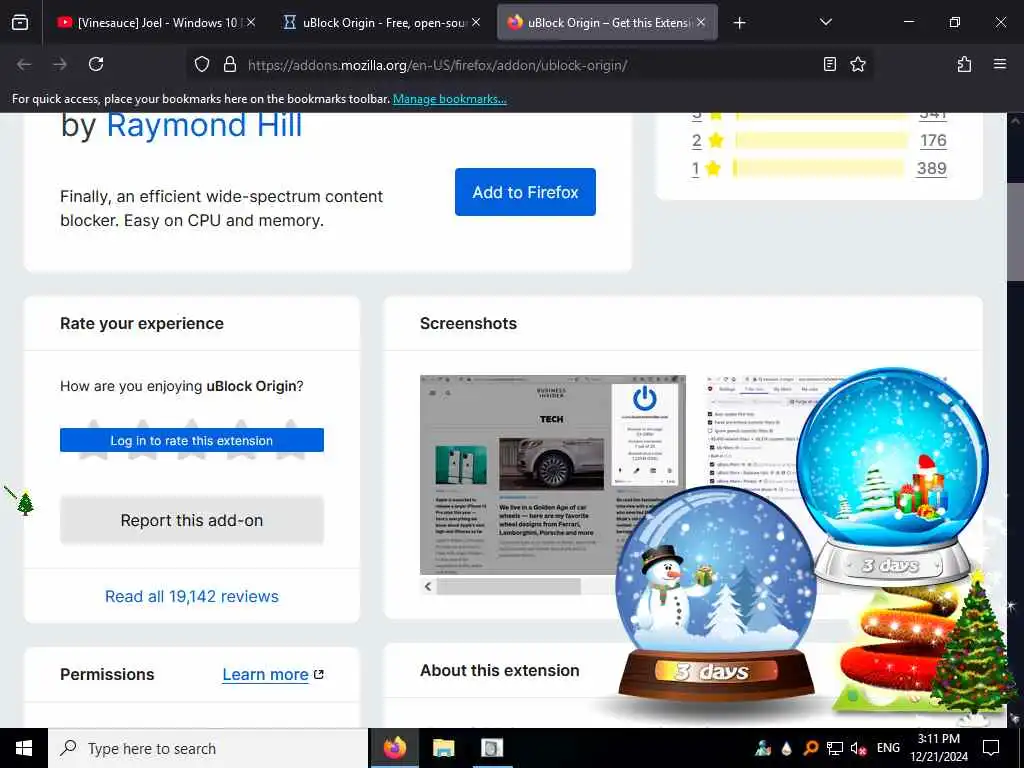This screenshot has width=1024, height=768.
Task: Open the network tray icon
Action: 835,748
